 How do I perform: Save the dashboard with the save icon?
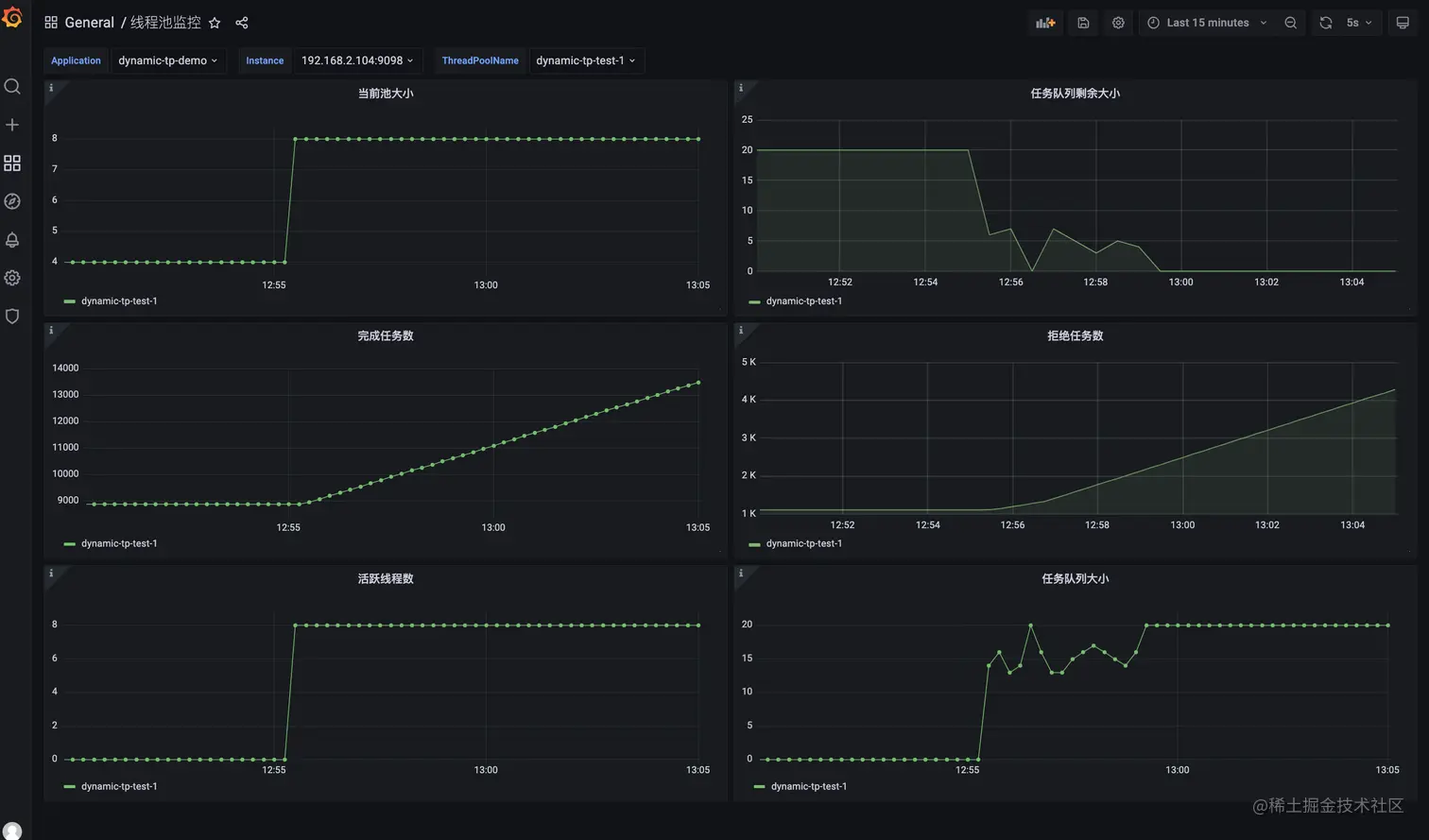(x=1083, y=23)
